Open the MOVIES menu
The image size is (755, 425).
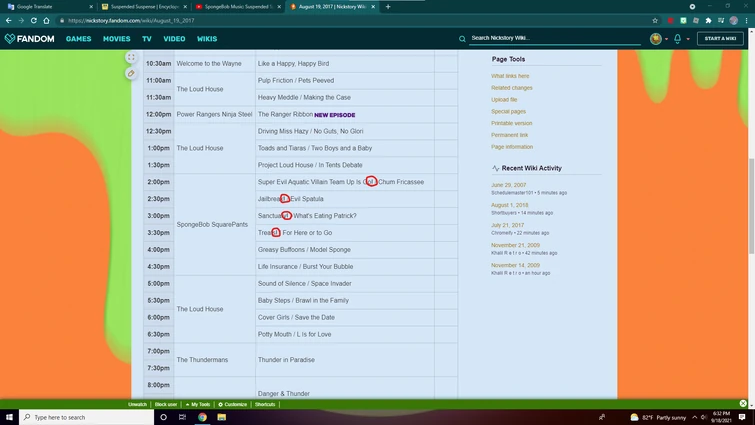point(117,39)
